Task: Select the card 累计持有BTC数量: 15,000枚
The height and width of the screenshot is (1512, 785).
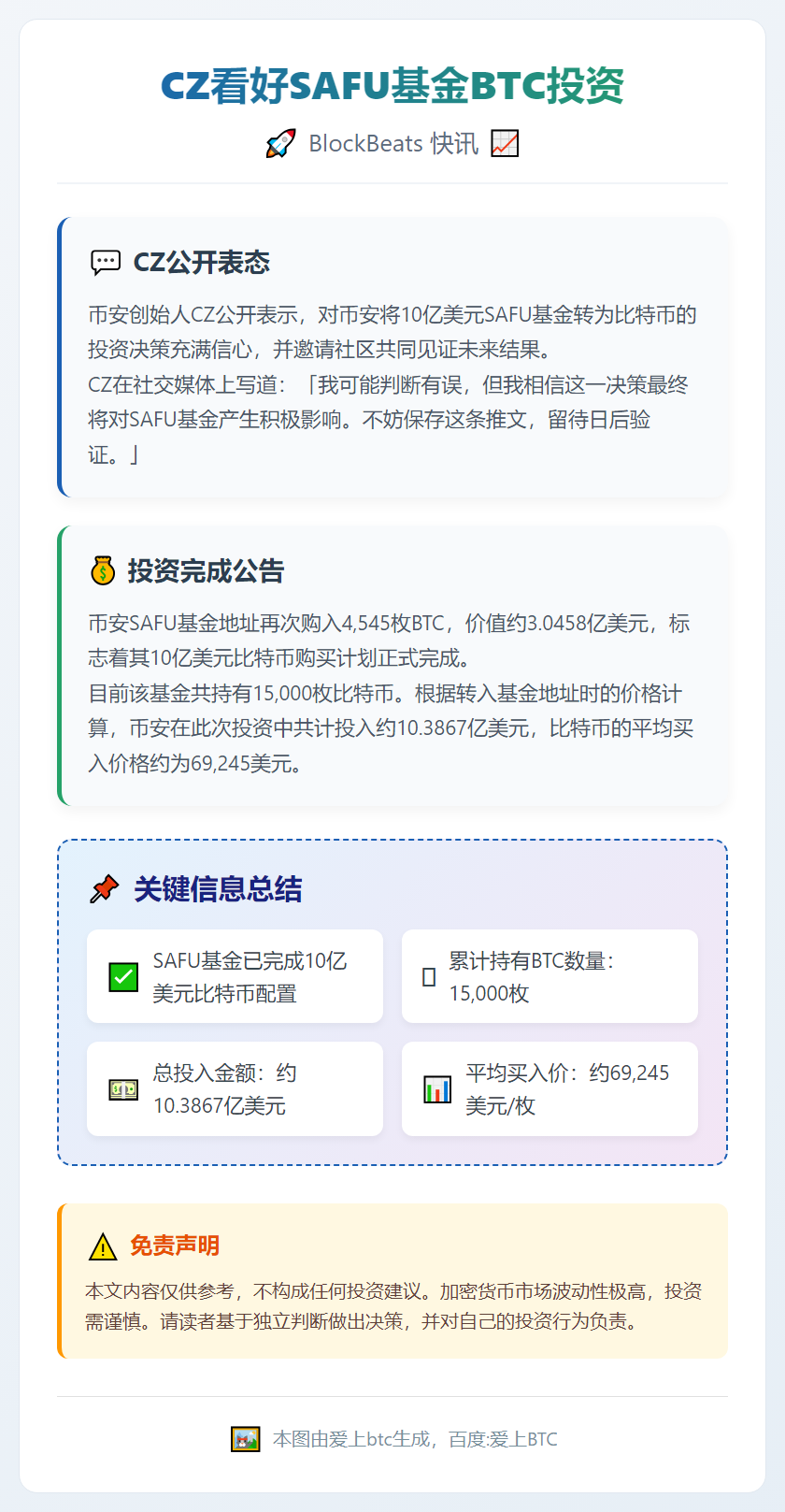Action: tap(549, 976)
